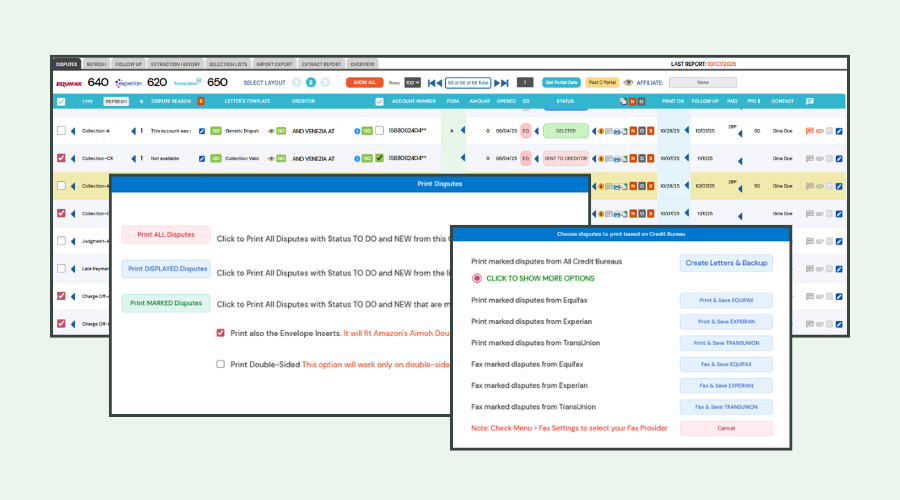Enable the Print Double-Sided checkbox

(x=220, y=364)
